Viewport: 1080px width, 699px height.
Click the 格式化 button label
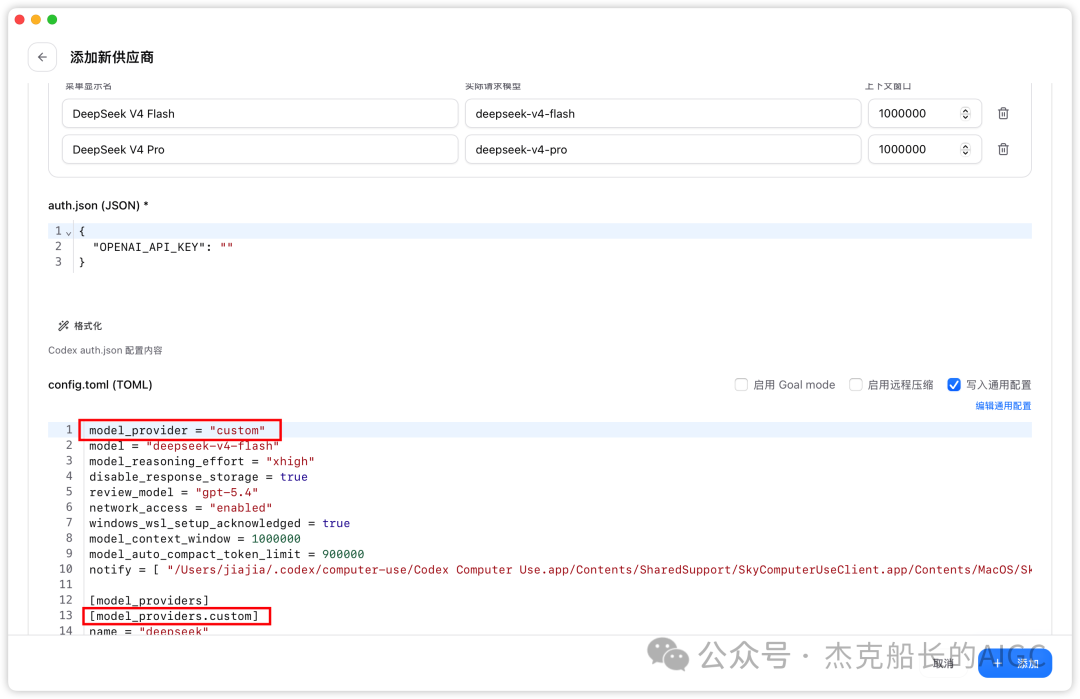click(87, 326)
